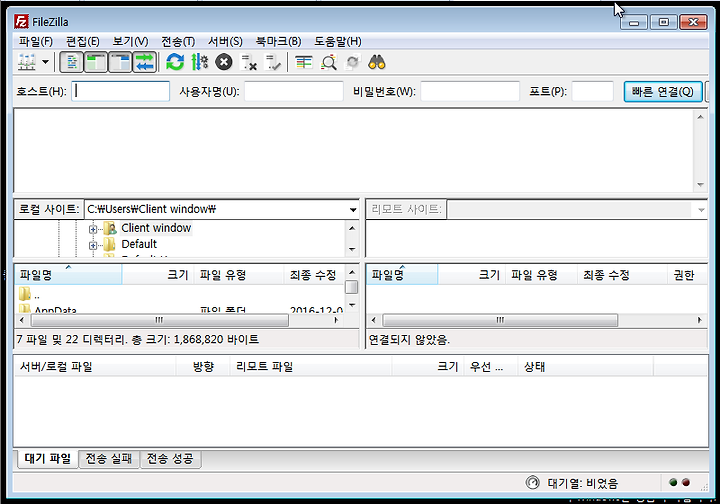This screenshot has height=504, width=720.
Task: Toggle message log display
Action: [72, 62]
